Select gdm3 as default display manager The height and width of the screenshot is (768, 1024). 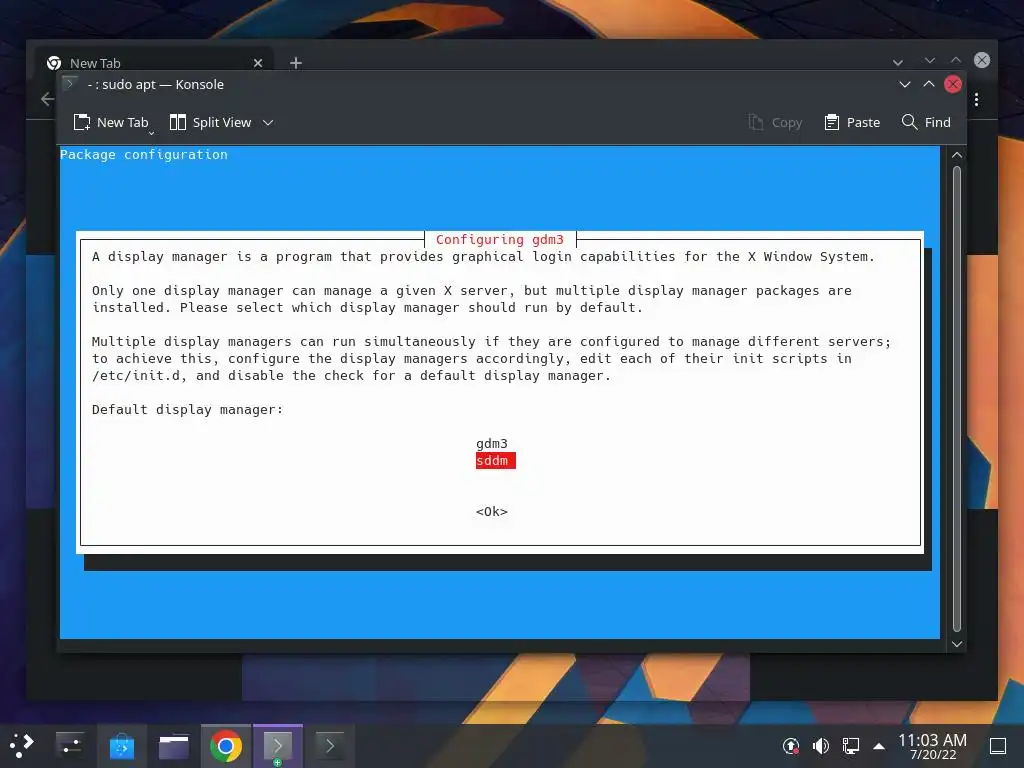tap(492, 443)
